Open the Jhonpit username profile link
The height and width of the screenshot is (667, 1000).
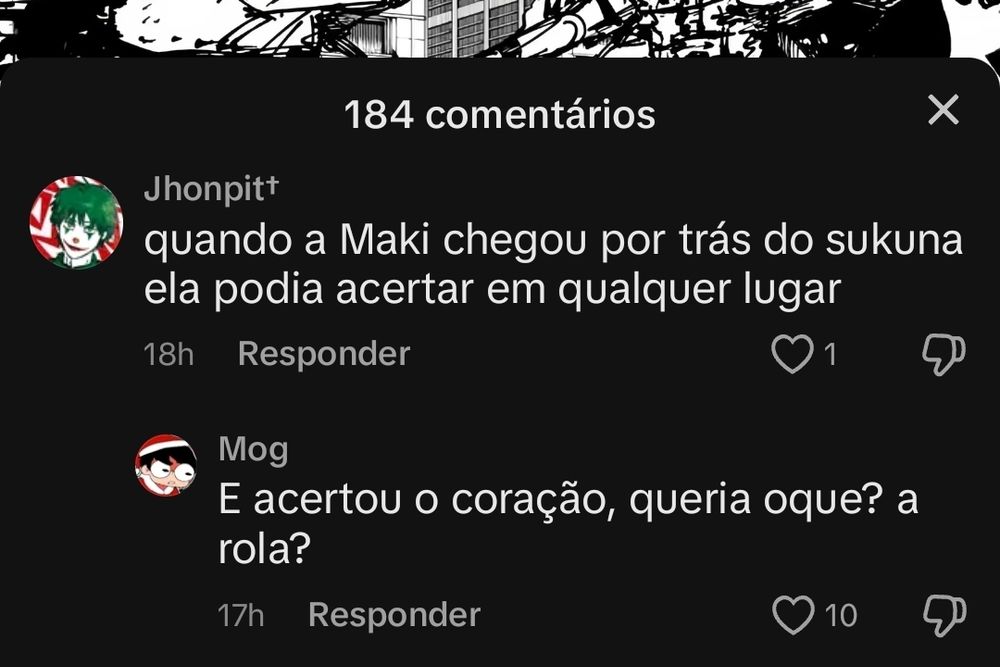coord(211,189)
